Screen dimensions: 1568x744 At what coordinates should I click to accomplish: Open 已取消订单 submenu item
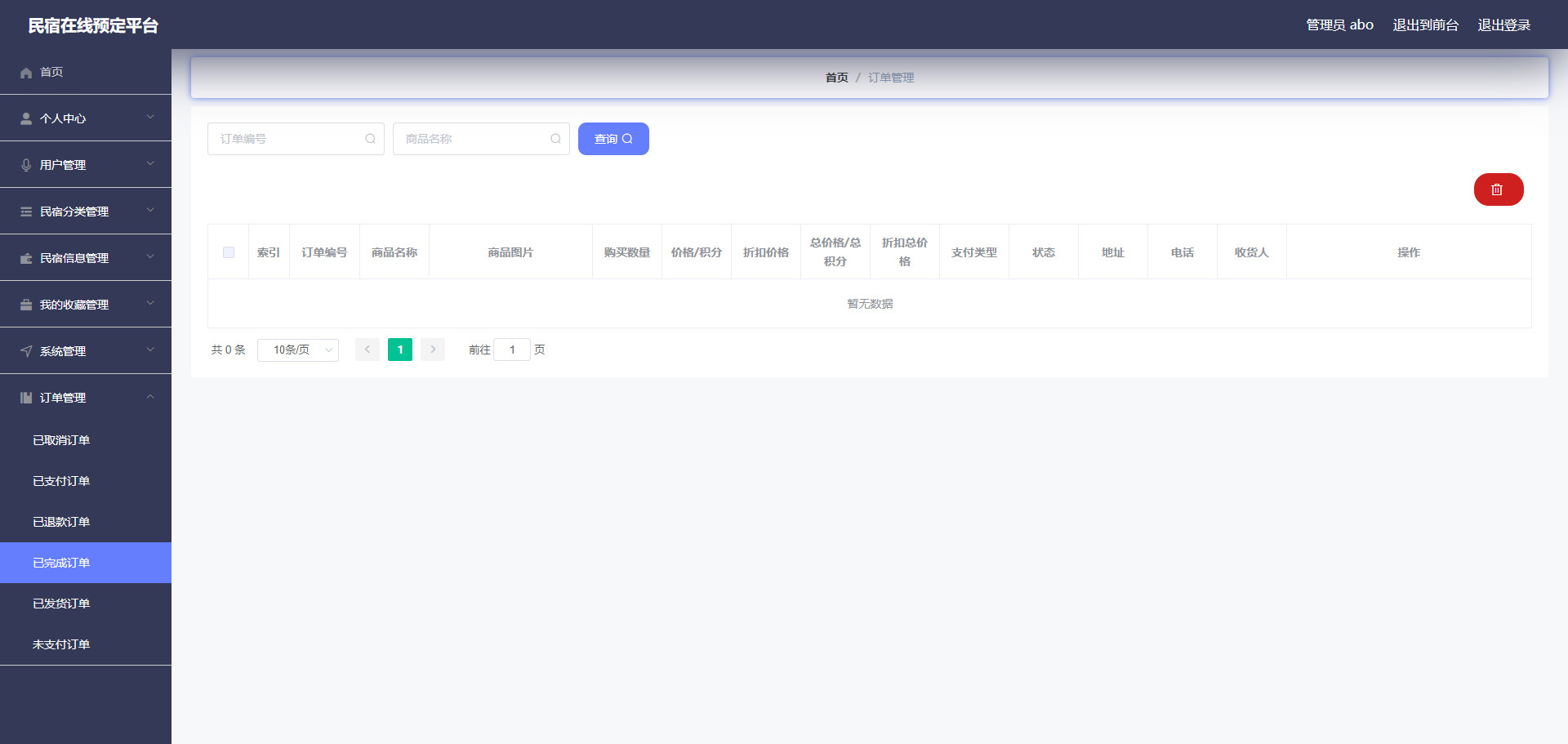click(x=86, y=440)
